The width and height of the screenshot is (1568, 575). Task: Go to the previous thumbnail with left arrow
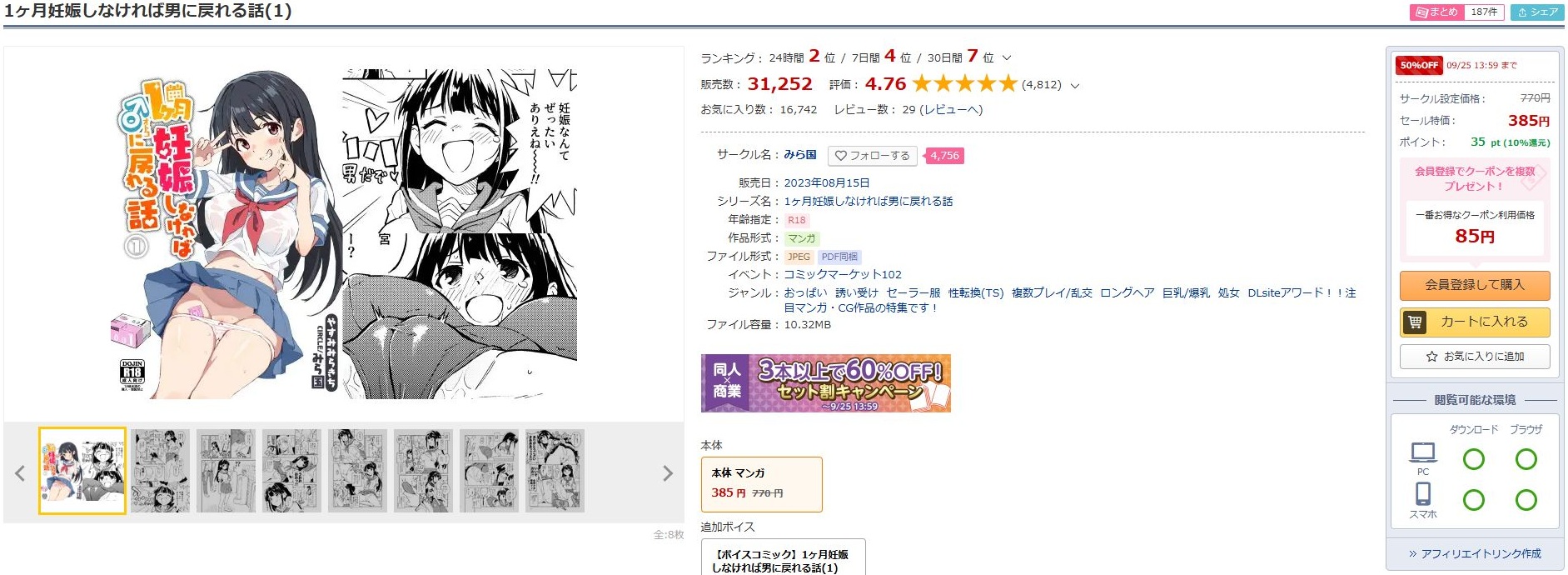pyautogui.click(x=20, y=473)
